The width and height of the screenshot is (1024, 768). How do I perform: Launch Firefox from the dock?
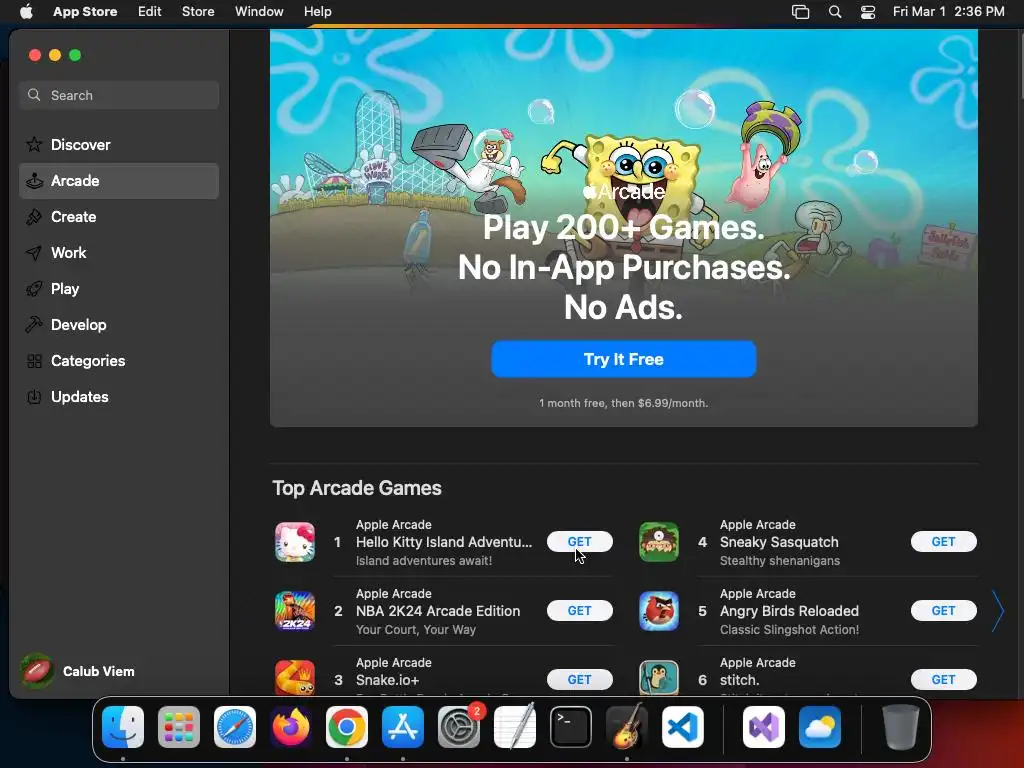click(291, 727)
